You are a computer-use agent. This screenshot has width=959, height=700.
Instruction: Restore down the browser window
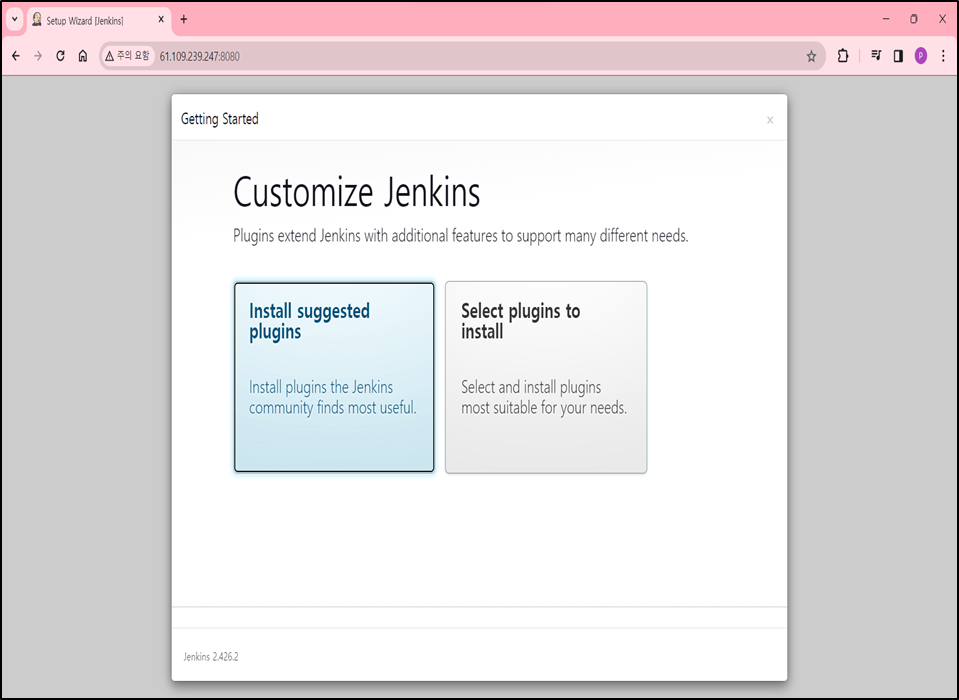click(914, 19)
